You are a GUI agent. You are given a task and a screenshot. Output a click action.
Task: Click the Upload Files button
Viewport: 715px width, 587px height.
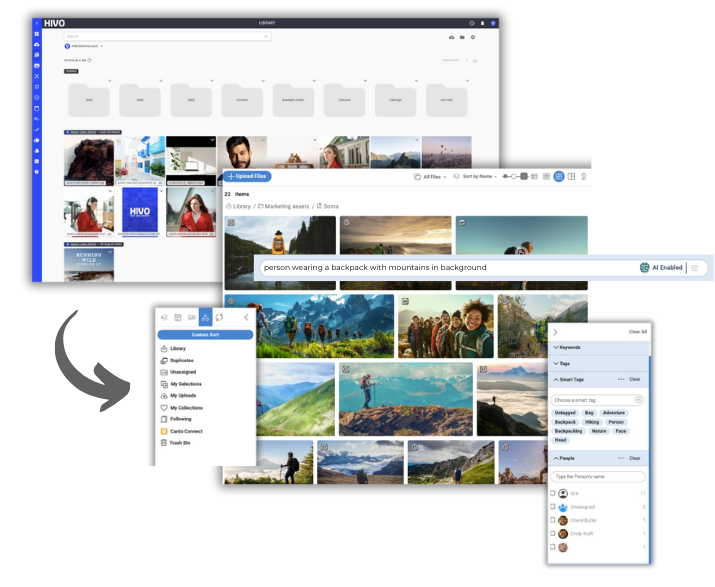pyautogui.click(x=246, y=176)
